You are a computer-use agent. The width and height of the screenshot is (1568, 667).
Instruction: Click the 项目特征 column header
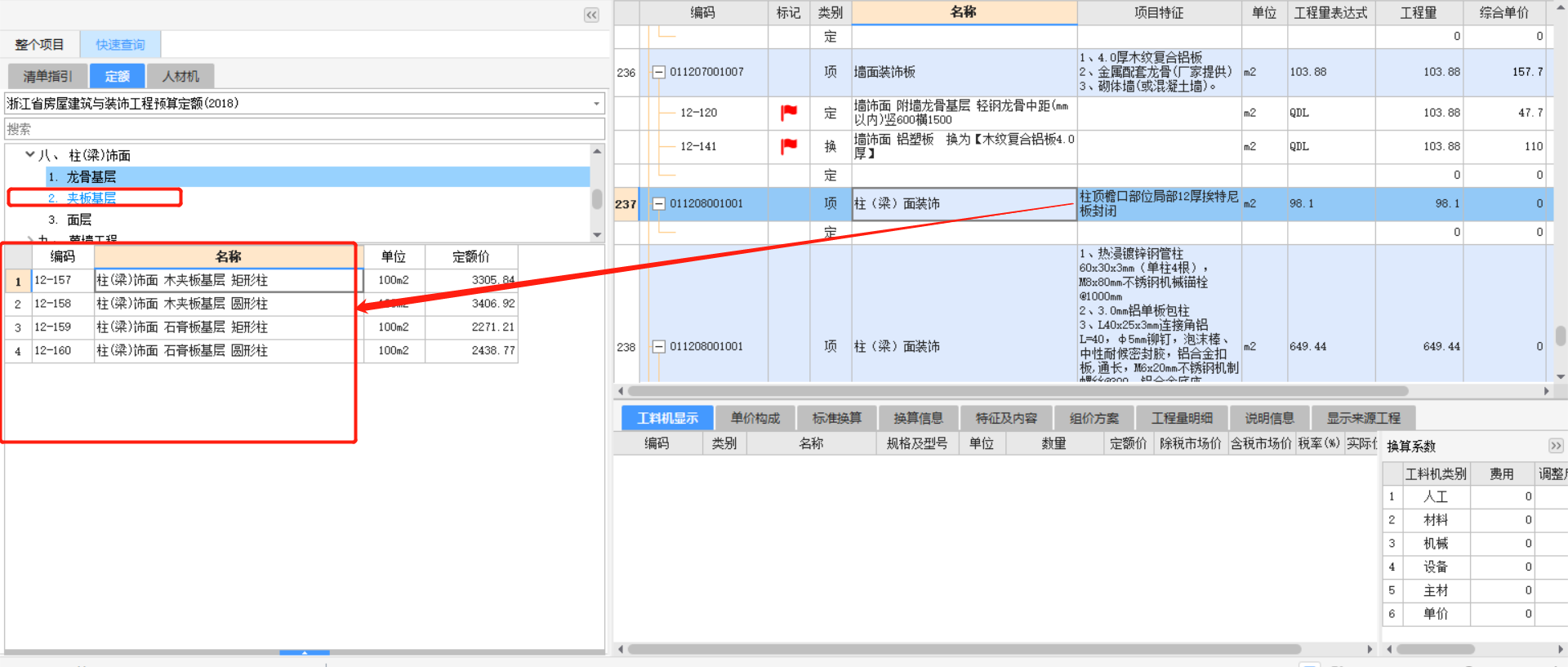pos(1159,12)
